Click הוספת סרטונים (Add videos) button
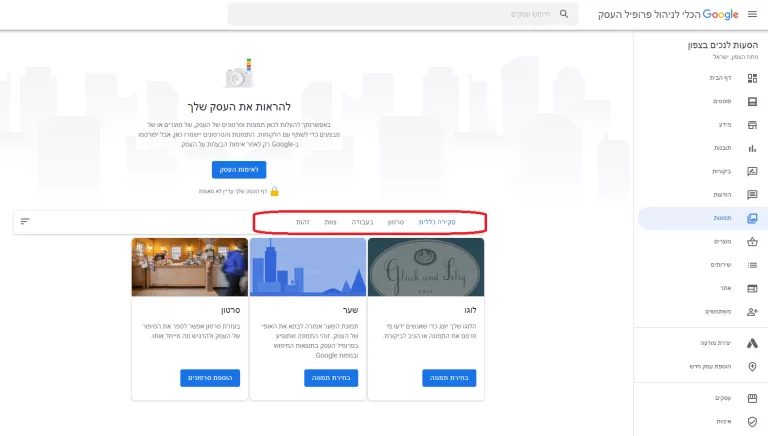The width and height of the screenshot is (768, 436). coord(210,378)
